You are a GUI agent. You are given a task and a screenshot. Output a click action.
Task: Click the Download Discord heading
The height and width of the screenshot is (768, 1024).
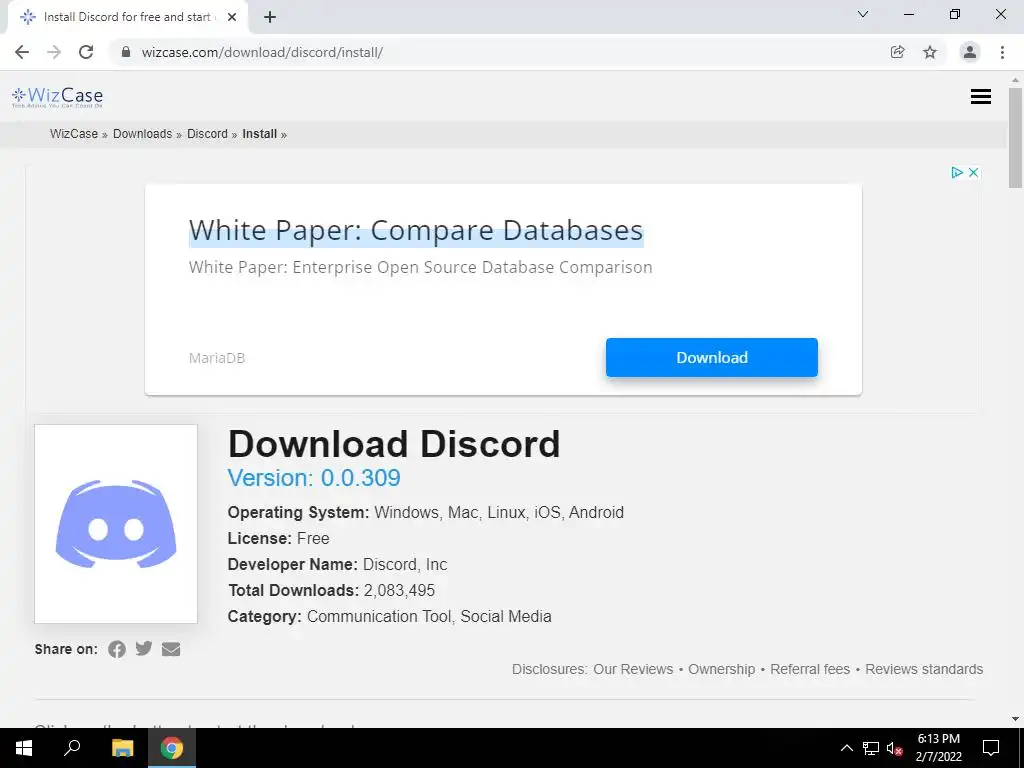394,444
